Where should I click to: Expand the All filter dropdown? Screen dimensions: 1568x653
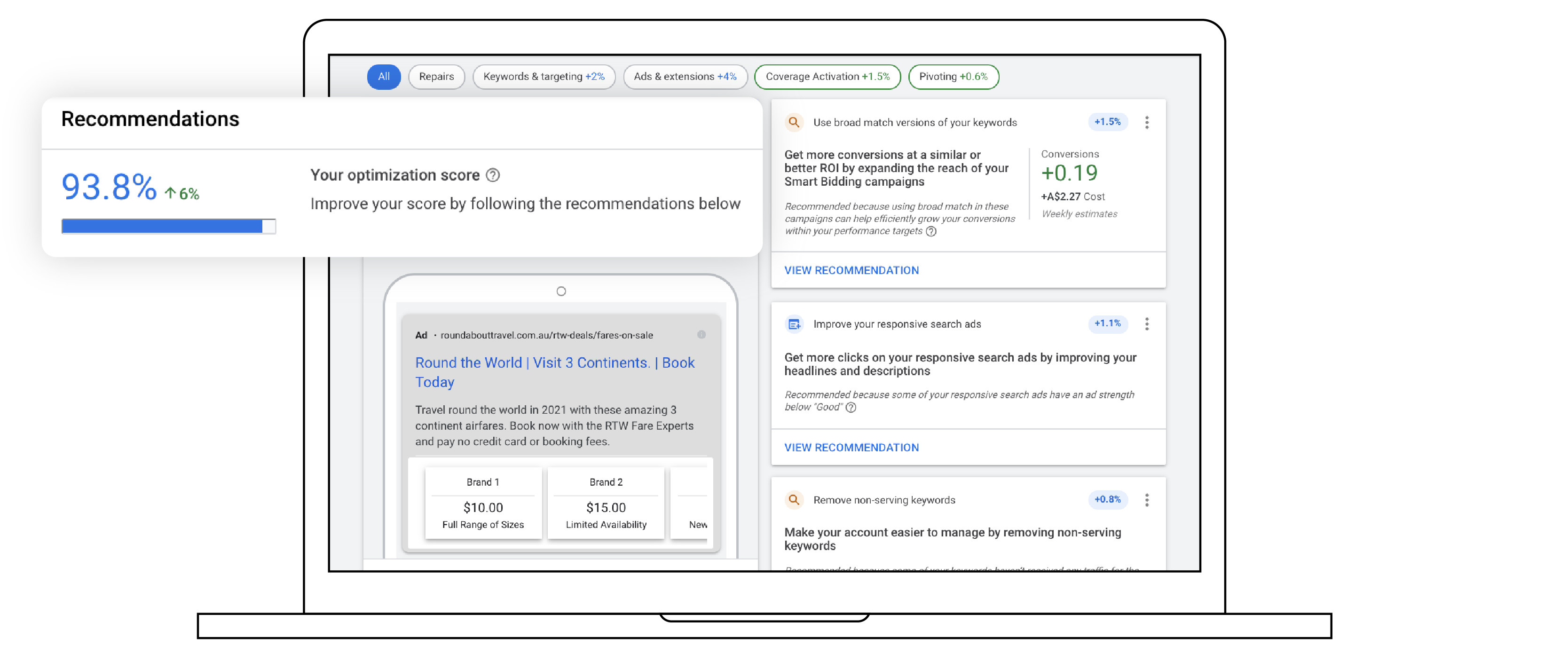pyautogui.click(x=383, y=76)
